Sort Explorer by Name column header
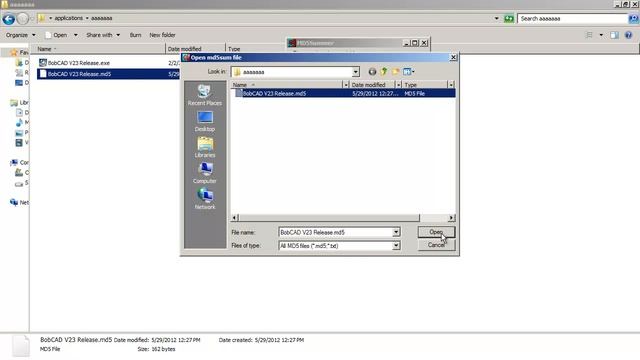The height and width of the screenshot is (360, 640). point(98,49)
